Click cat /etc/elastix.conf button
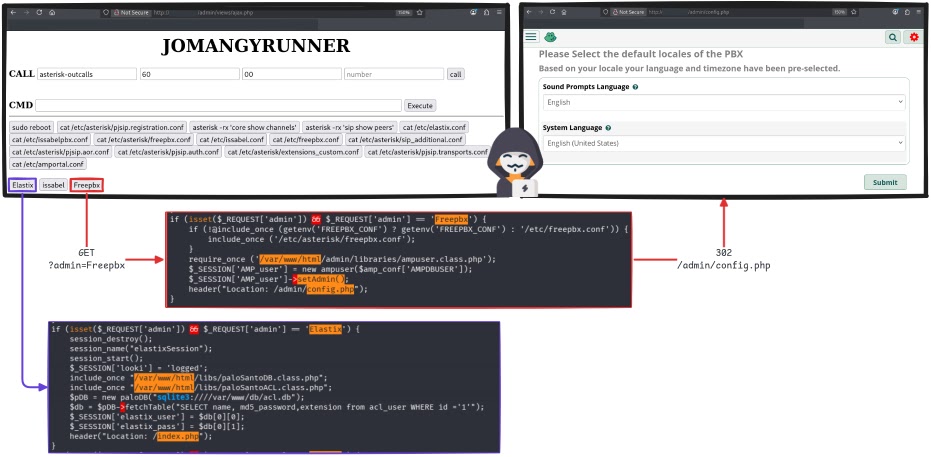This screenshot has height=457, width=931. pos(435,128)
